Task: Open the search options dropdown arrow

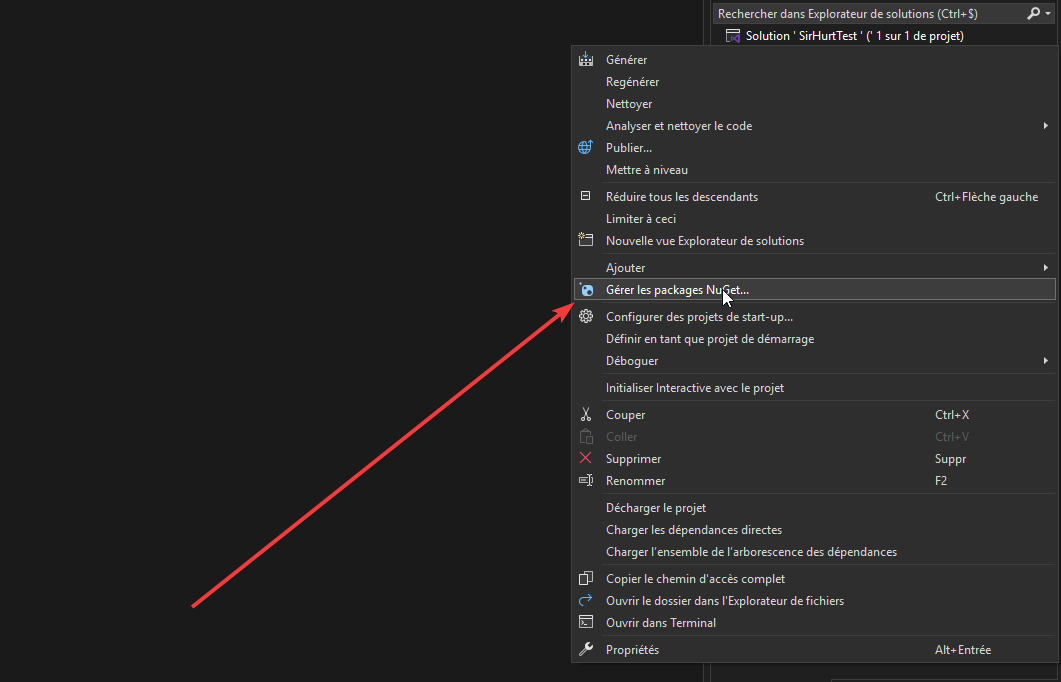Action: point(1048,14)
